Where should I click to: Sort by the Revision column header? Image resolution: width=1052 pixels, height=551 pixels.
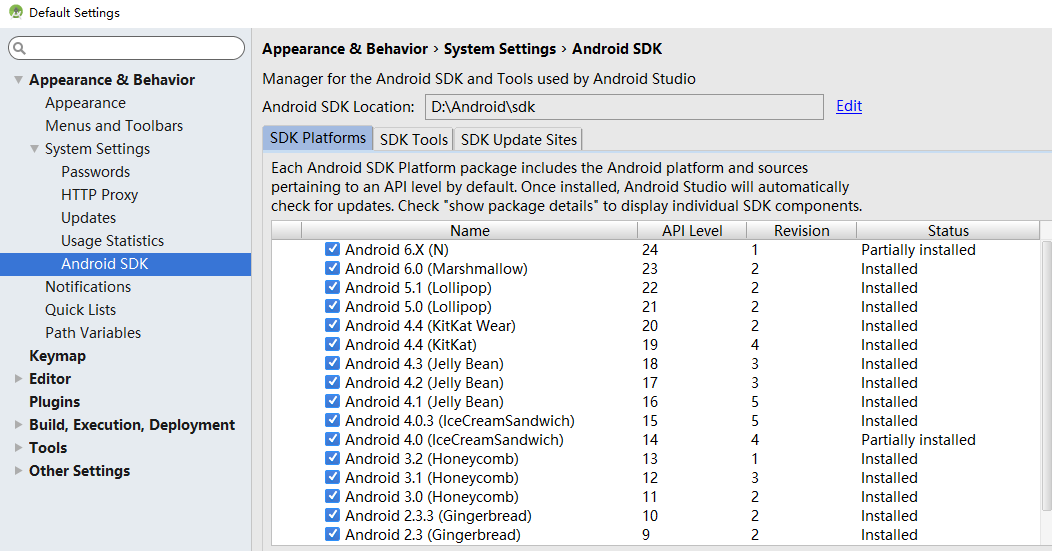[802, 230]
